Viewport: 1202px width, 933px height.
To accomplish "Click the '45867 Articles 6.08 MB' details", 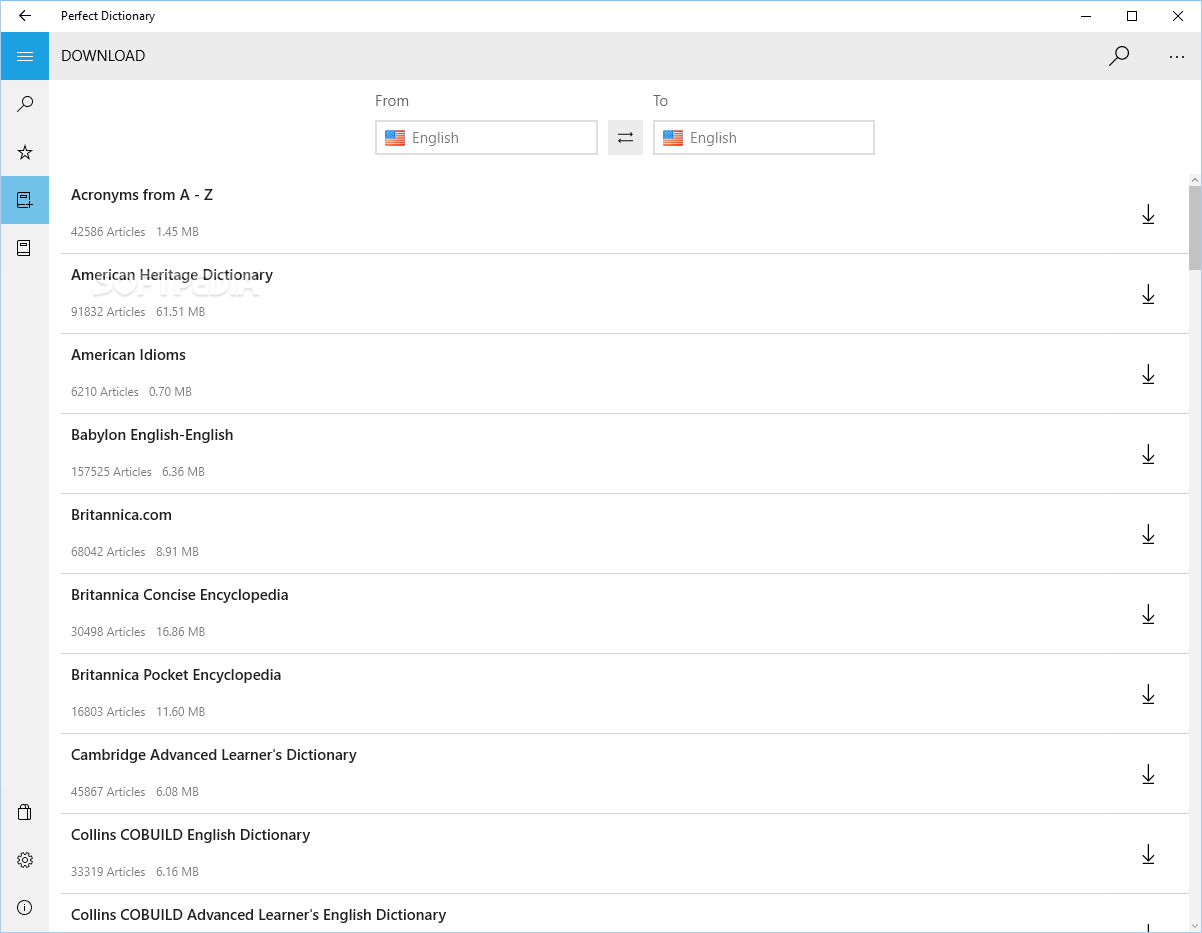I will (135, 792).
